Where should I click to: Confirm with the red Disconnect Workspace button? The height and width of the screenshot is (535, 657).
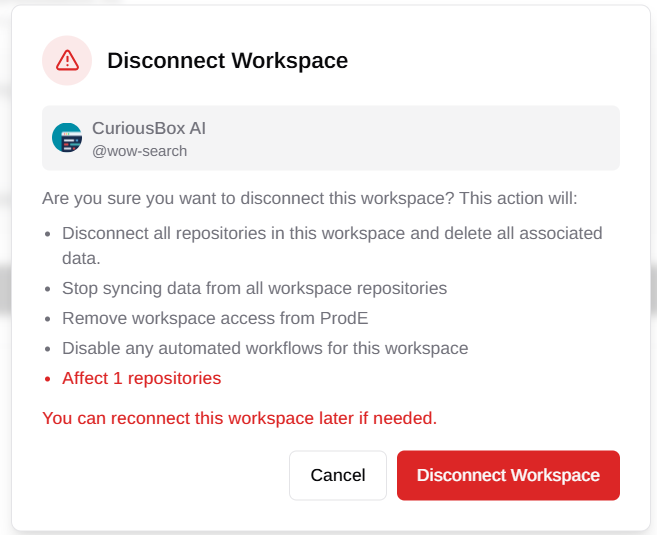508,476
